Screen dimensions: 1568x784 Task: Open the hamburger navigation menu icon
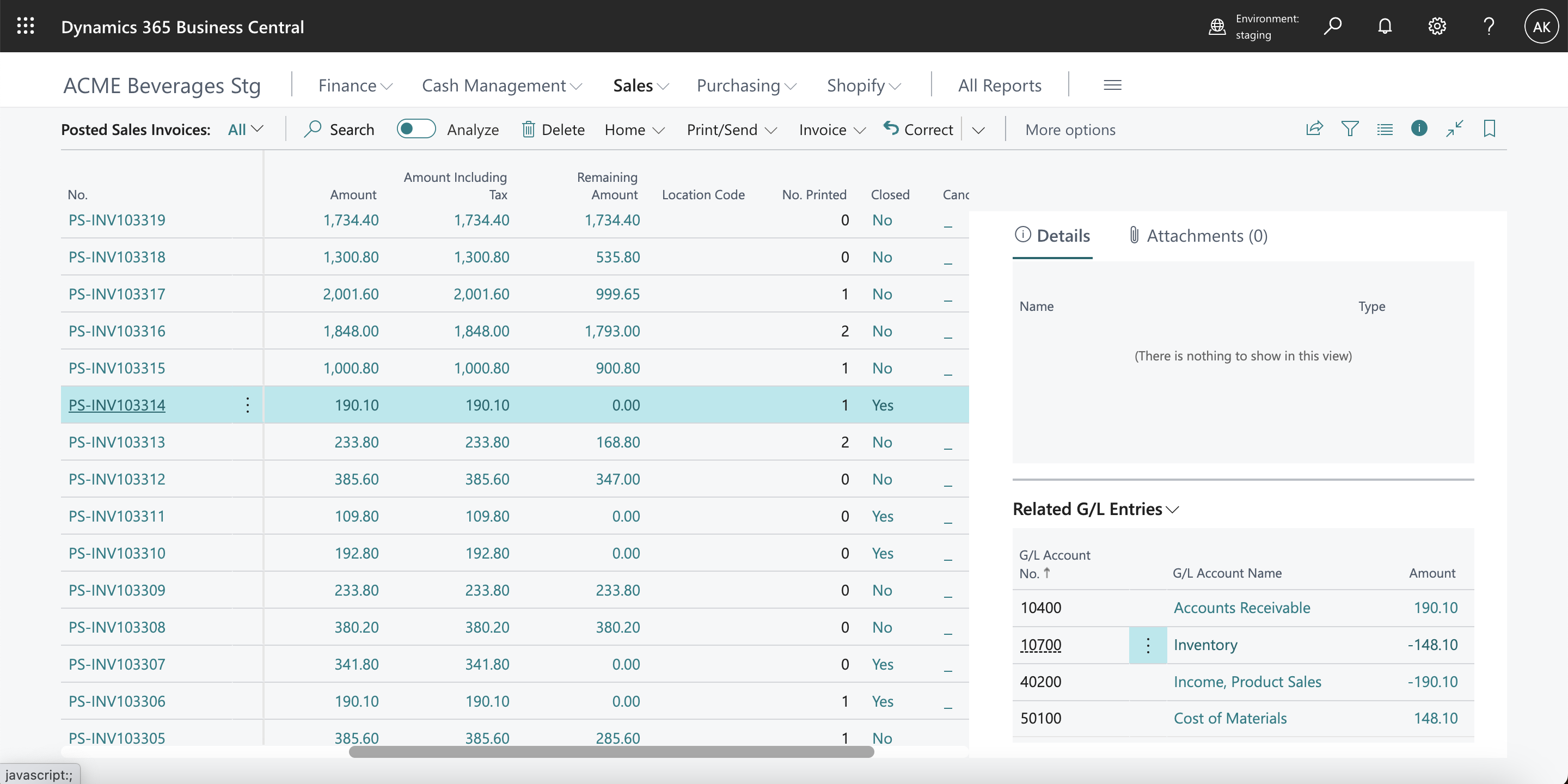coord(1112,85)
